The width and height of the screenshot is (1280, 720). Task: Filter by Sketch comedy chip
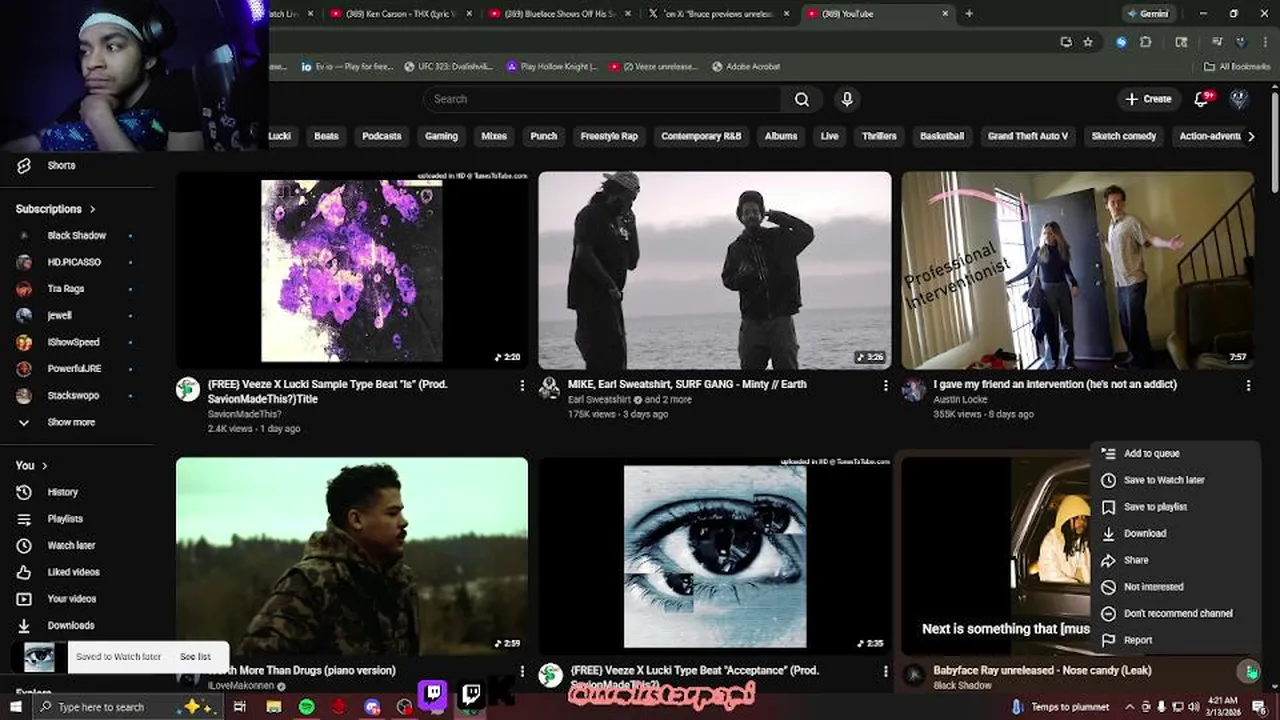click(x=1124, y=136)
